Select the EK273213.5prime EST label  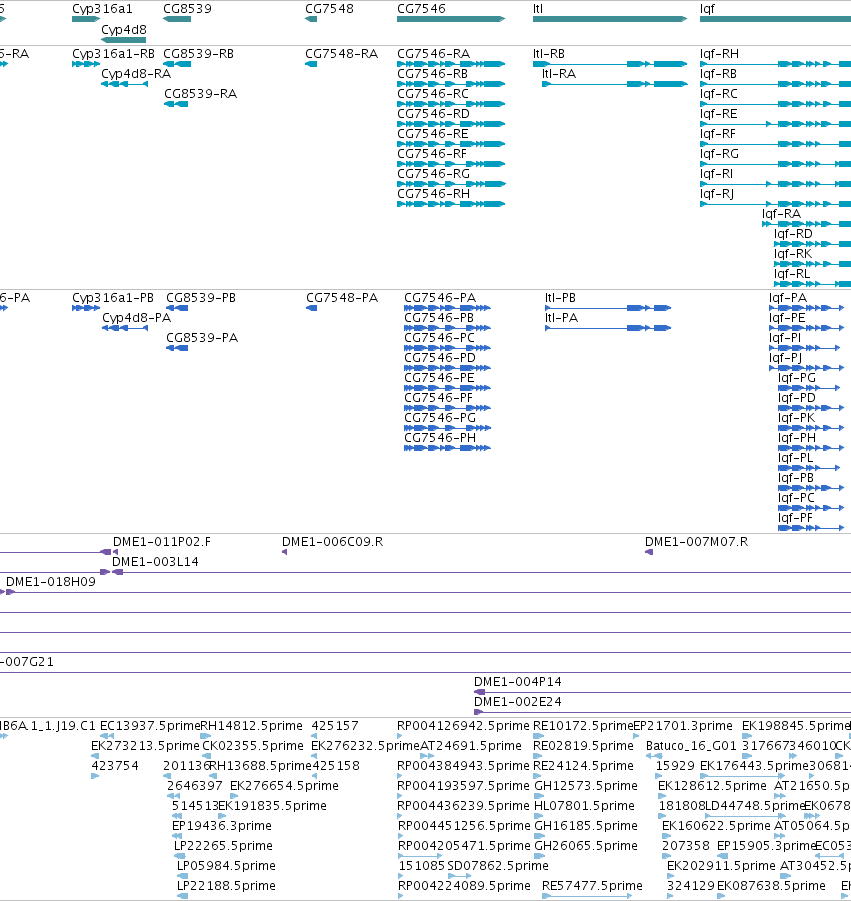coord(145,746)
